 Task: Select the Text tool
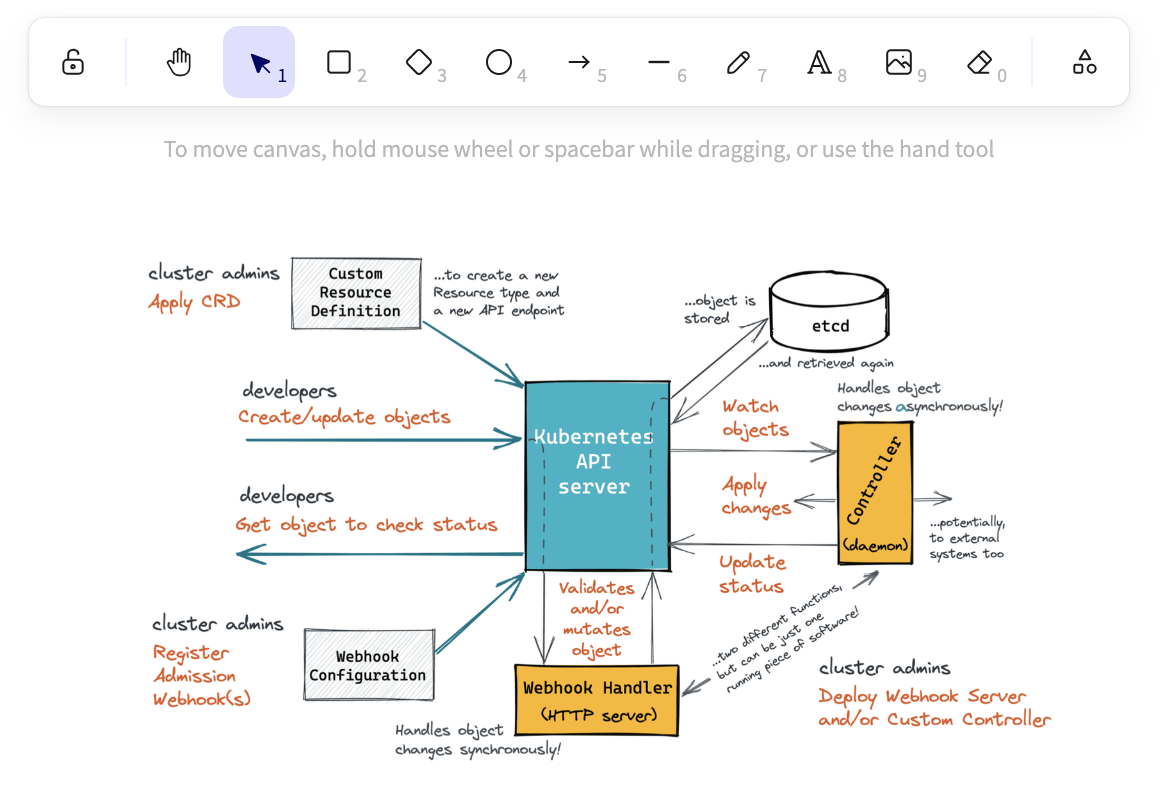click(x=818, y=62)
